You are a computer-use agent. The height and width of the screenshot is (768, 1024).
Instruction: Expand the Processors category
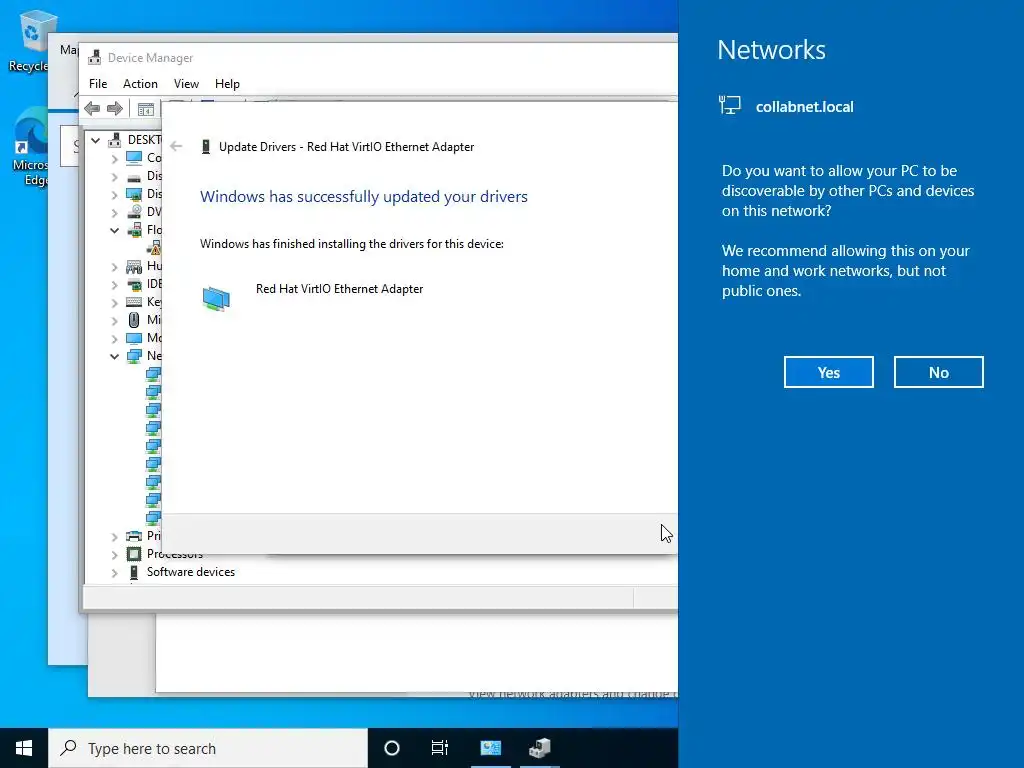[x=114, y=554]
